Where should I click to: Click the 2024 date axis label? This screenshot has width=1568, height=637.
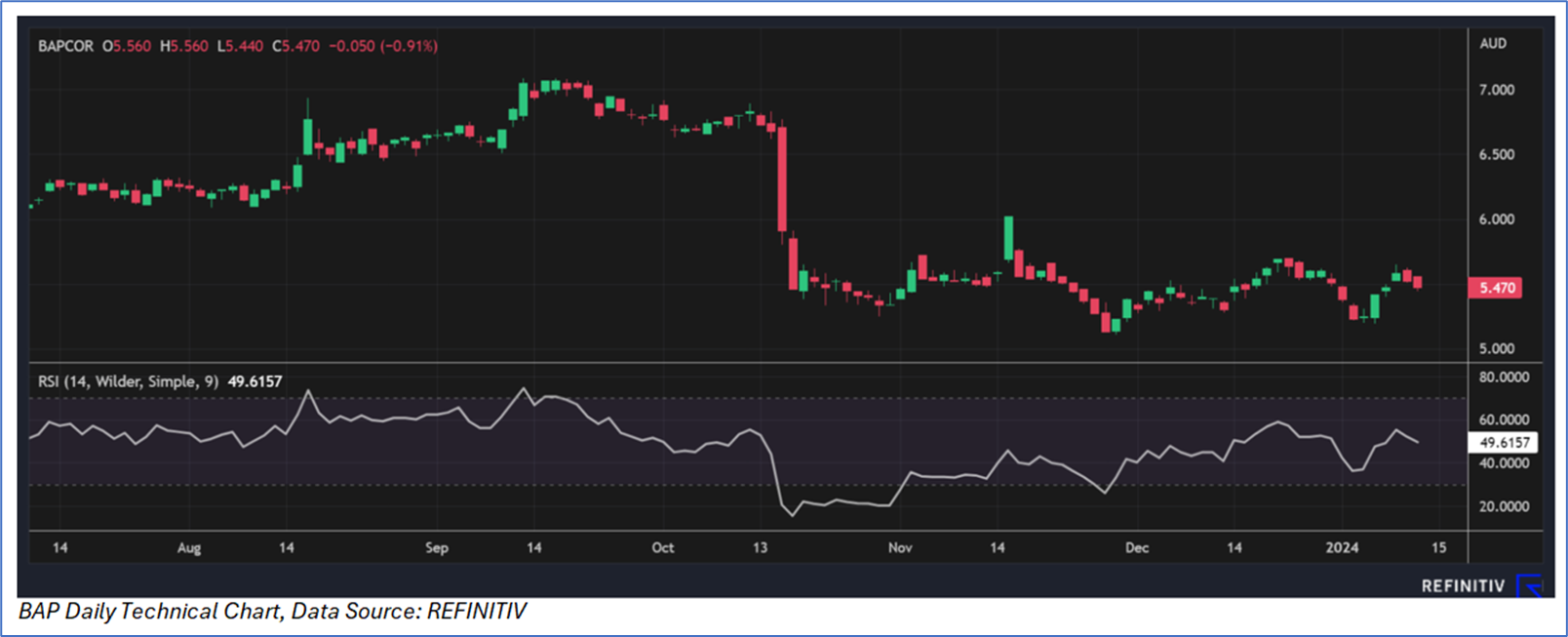[x=1342, y=547]
